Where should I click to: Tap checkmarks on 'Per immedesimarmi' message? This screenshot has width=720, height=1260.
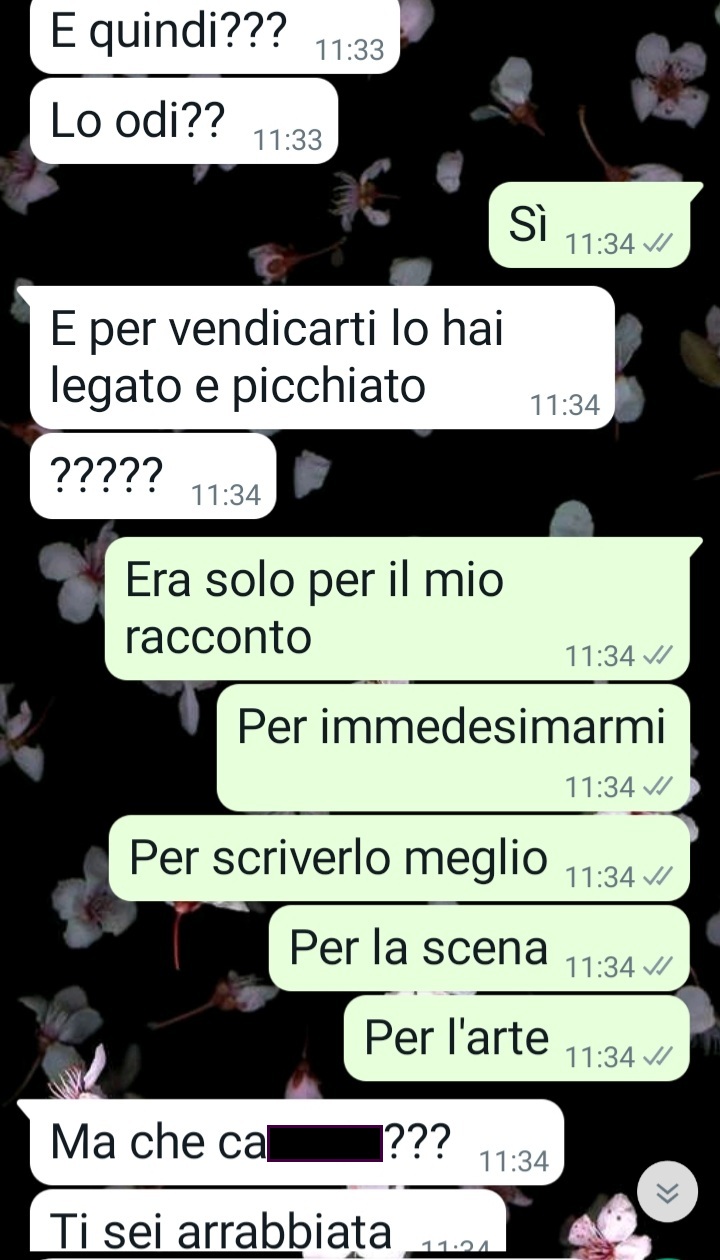coord(656,787)
